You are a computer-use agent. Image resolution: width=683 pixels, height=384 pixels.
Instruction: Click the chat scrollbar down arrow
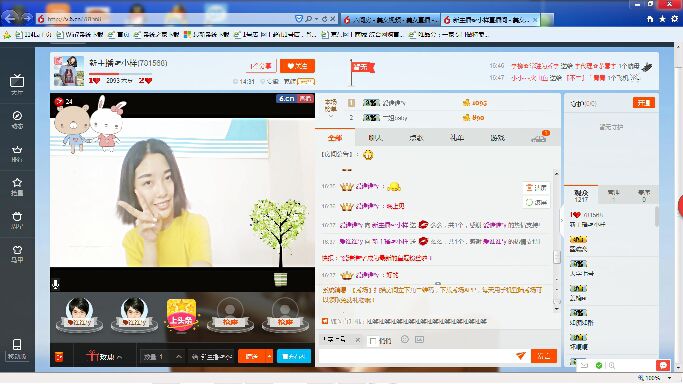pyautogui.click(x=556, y=309)
